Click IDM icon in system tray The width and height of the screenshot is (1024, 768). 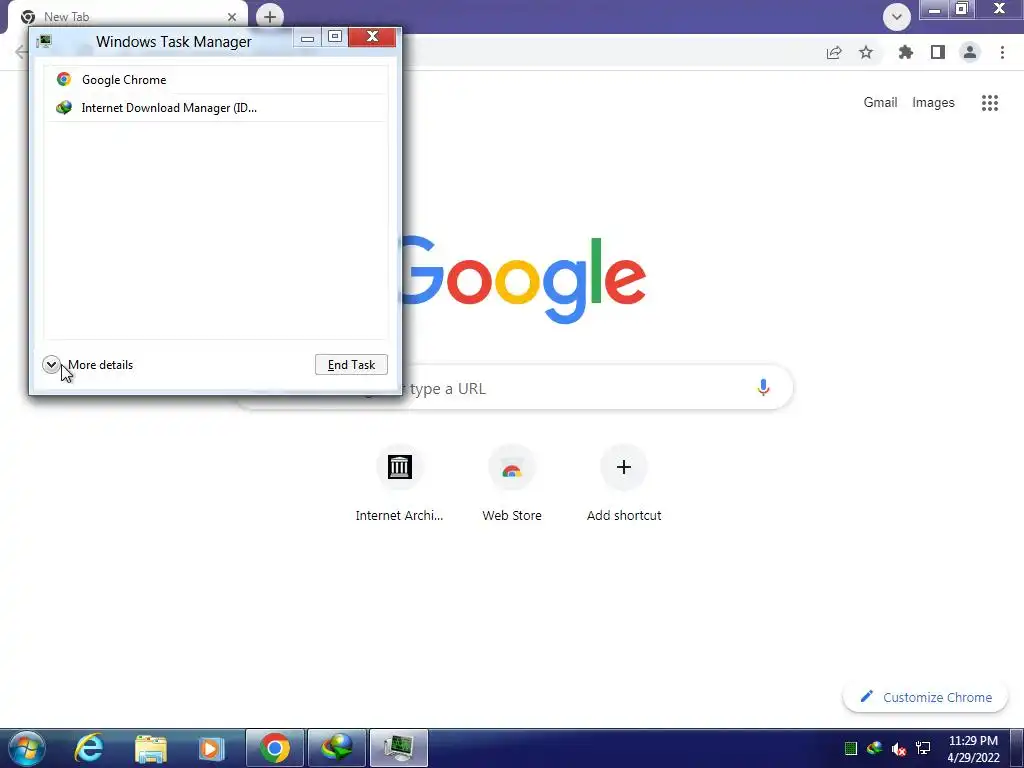click(874, 748)
